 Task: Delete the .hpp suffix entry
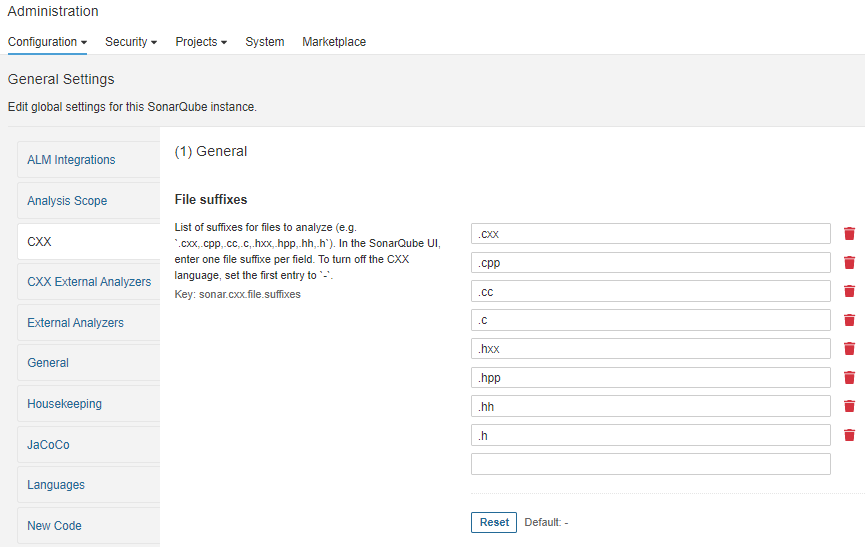[x=849, y=378]
